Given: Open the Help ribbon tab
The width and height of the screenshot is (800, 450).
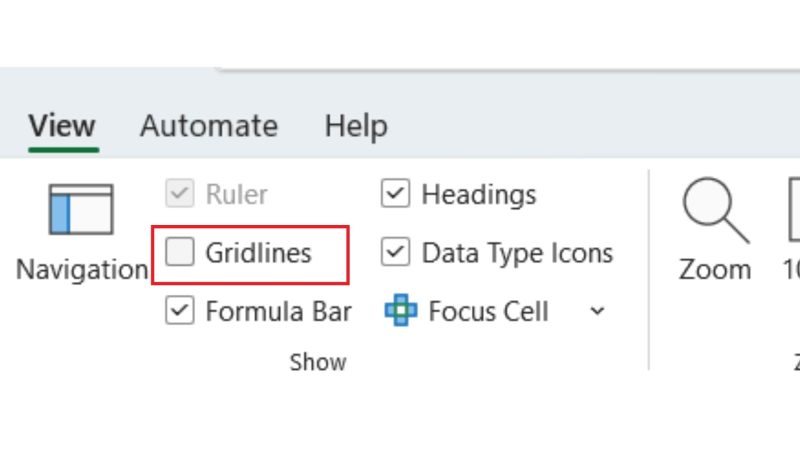Looking at the screenshot, I should pyautogui.click(x=356, y=126).
